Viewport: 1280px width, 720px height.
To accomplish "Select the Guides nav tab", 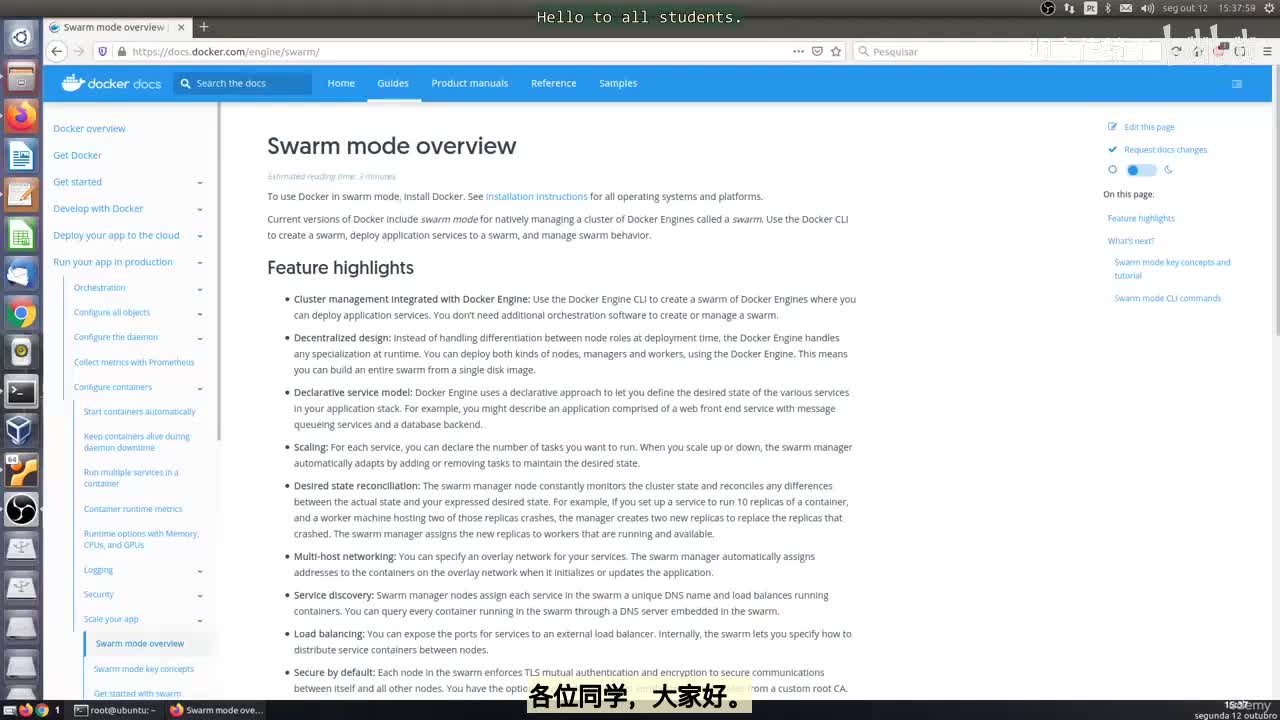I will coord(393,83).
